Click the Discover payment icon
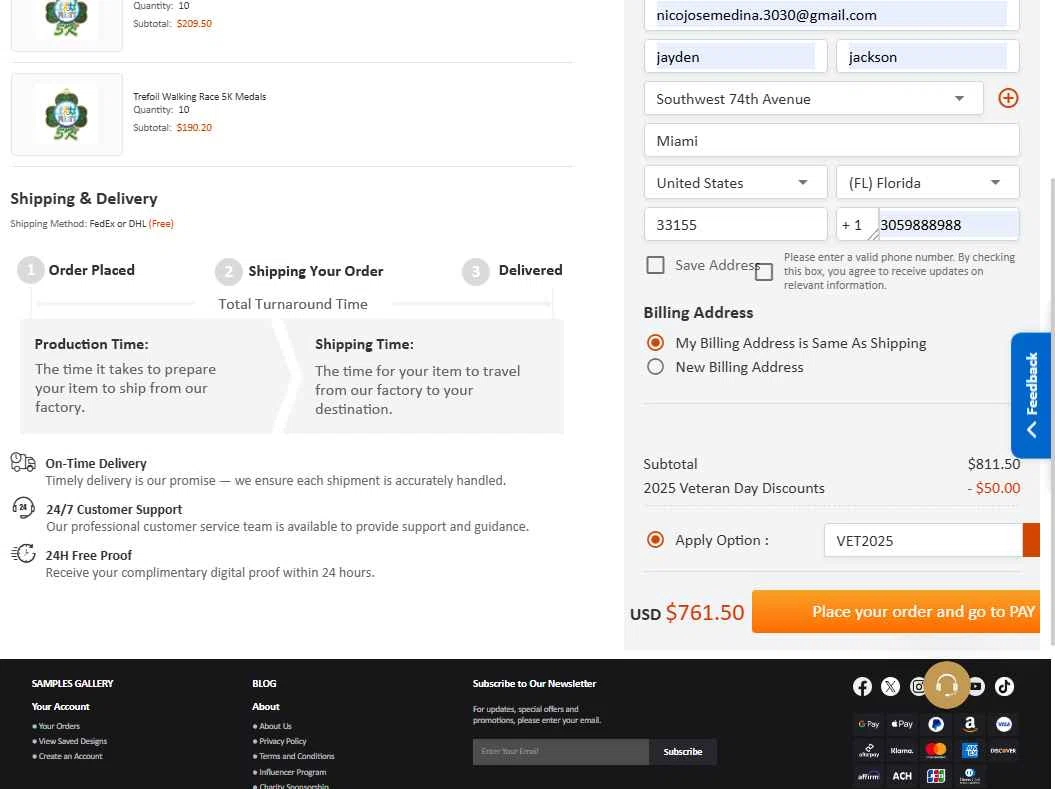The height and width of the screenshot is (789, 1055). click(x=1003, y=750)
